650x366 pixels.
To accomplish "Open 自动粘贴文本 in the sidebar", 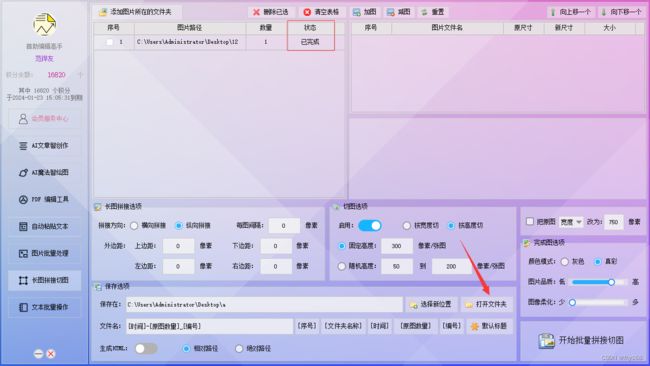I will point(44,227).
